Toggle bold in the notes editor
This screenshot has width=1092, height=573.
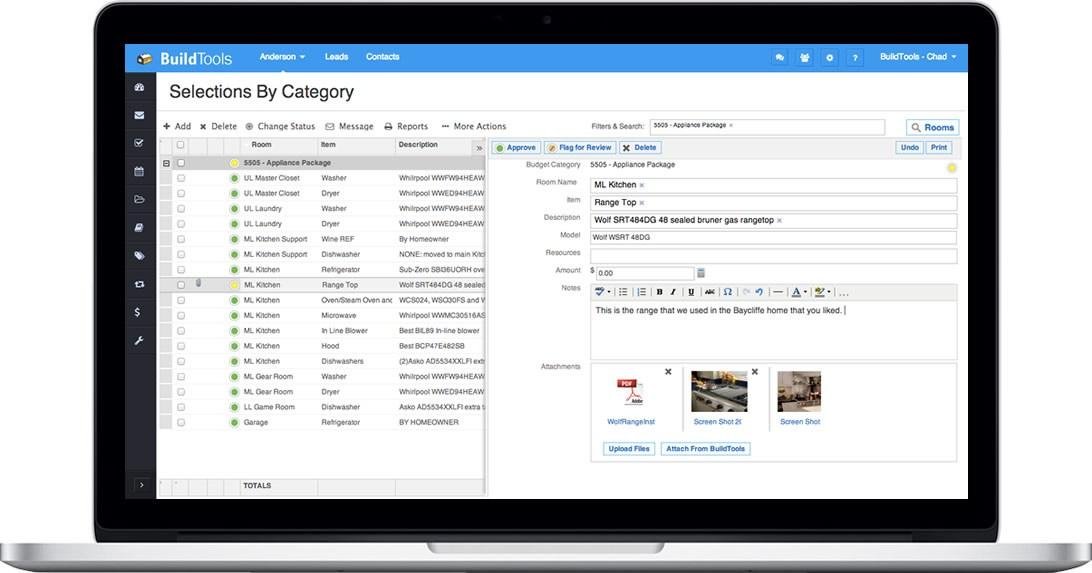pyautogui.click(x=660, y=292)
